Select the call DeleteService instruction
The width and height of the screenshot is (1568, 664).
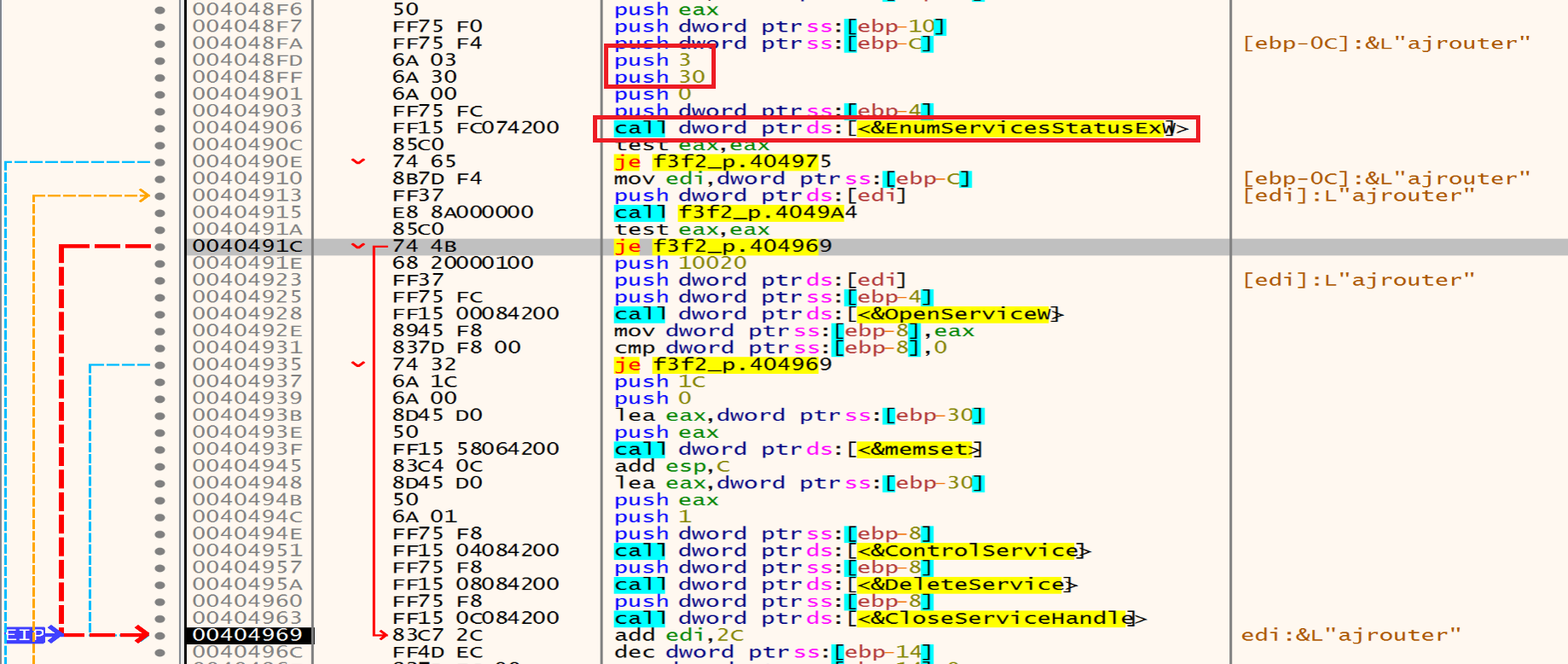pos(845,585)
